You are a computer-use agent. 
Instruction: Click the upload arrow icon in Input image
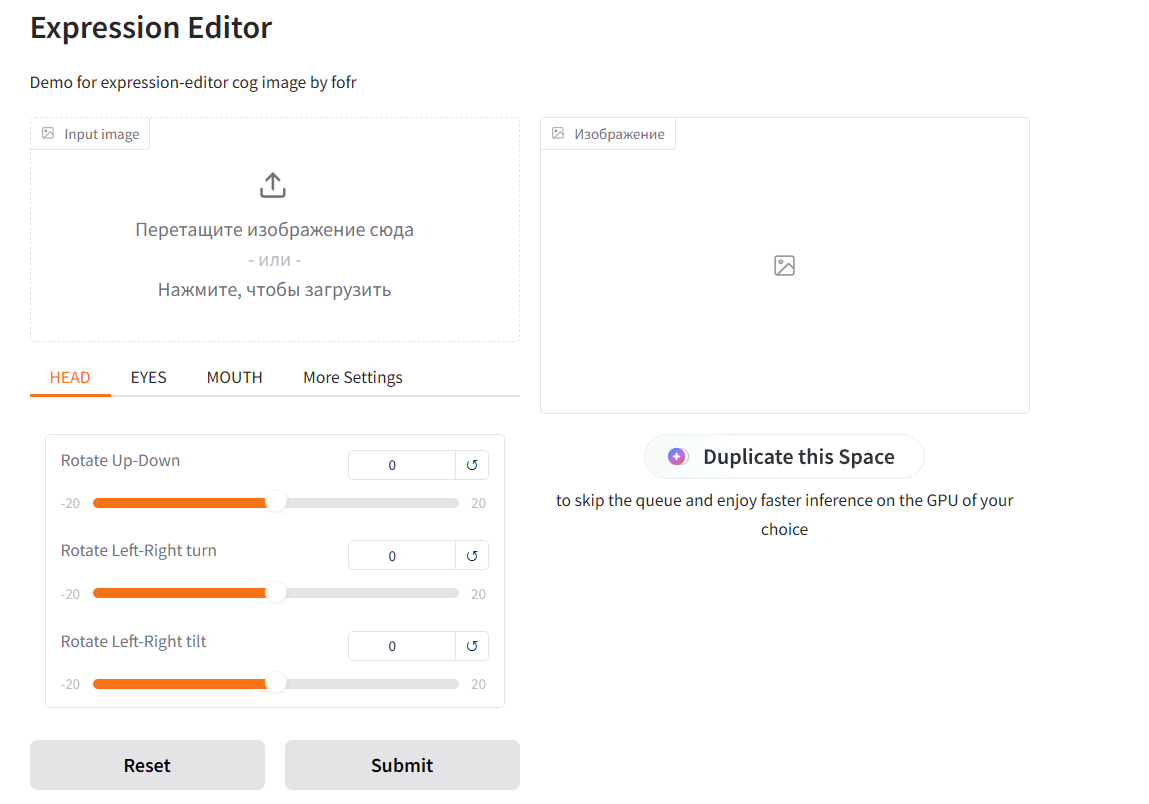pyautogui.click(x=273, y=185)
